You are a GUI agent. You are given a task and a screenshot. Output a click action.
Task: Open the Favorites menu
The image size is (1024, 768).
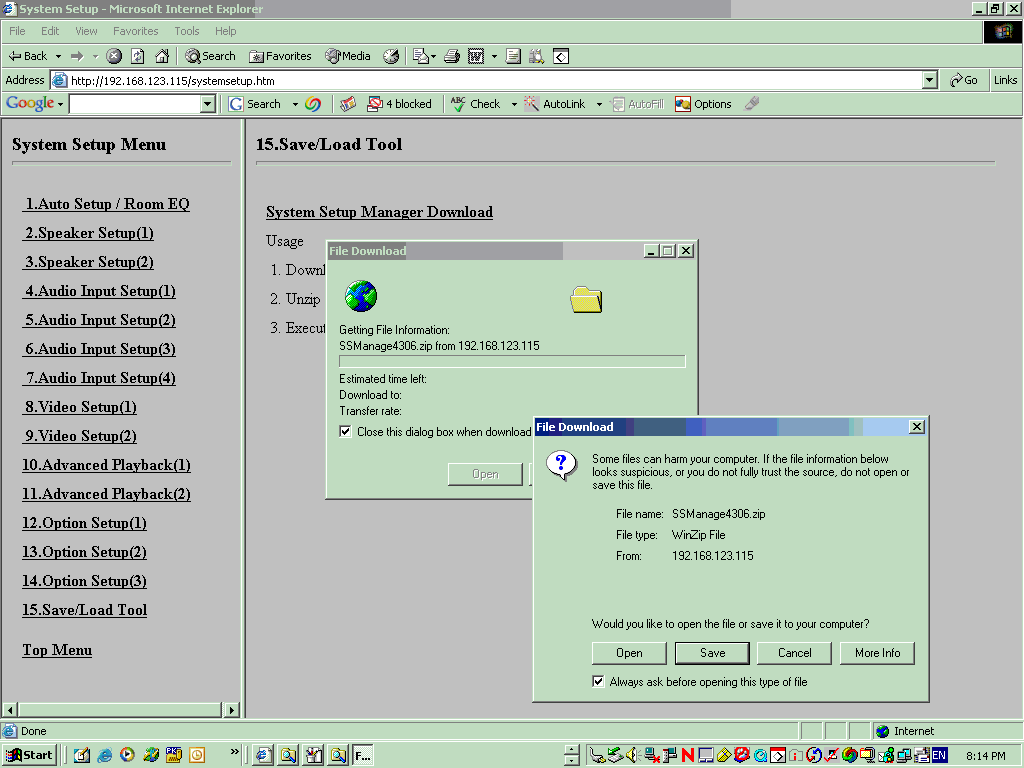[x=135, y=31]
